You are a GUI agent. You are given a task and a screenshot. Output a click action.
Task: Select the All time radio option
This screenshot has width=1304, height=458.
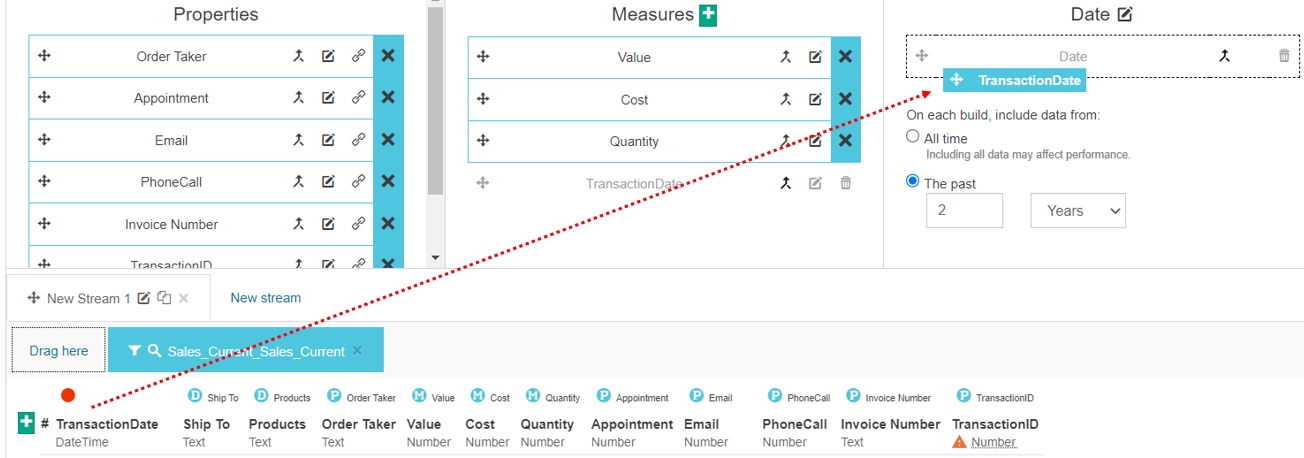coord(912,137)
